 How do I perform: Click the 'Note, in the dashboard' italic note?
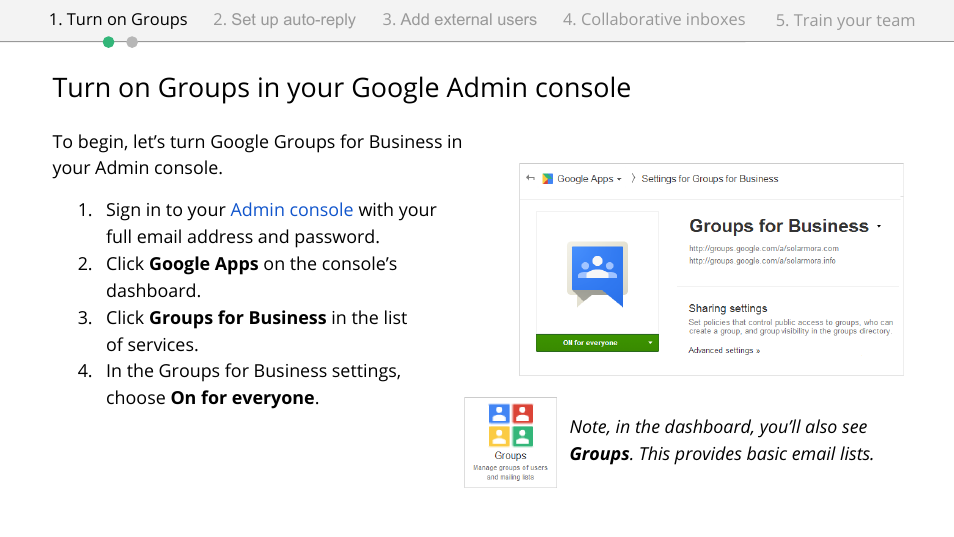point(721,440)
